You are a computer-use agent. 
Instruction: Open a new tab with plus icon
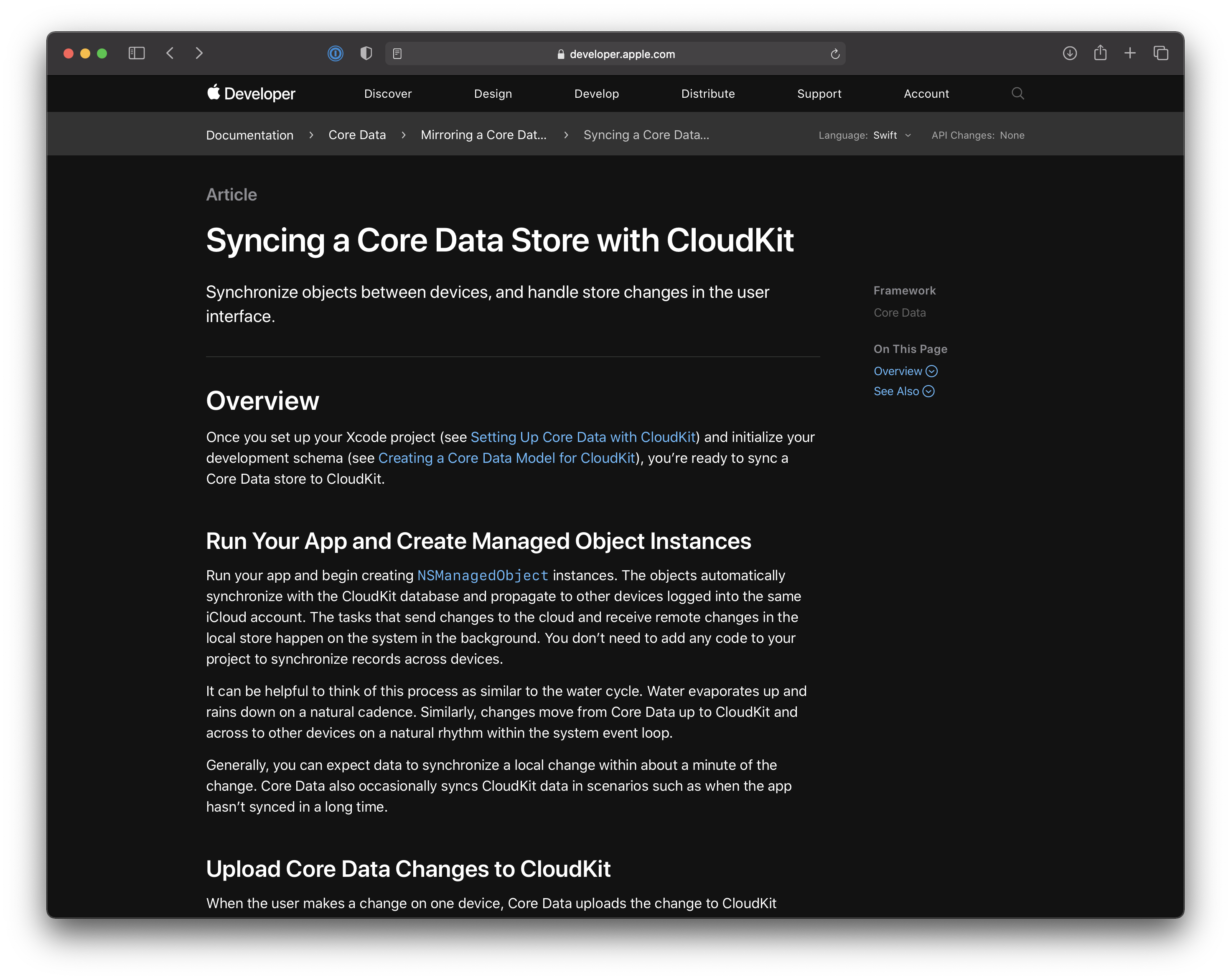click(1130, 53)
